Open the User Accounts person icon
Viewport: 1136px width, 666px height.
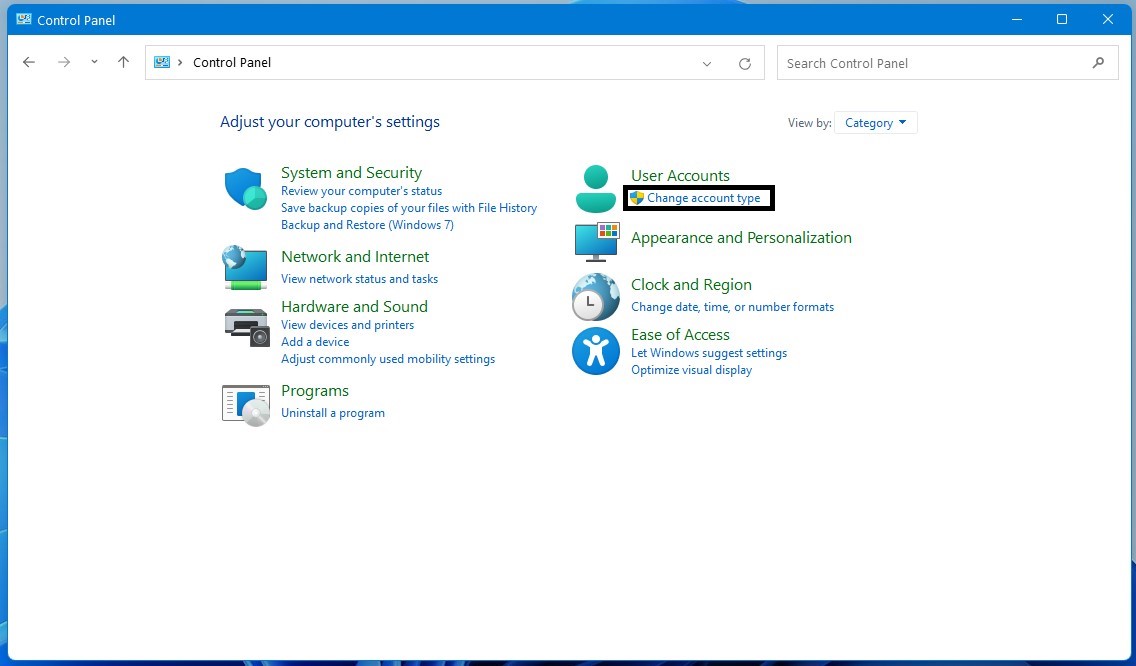[x=596, y=188]
